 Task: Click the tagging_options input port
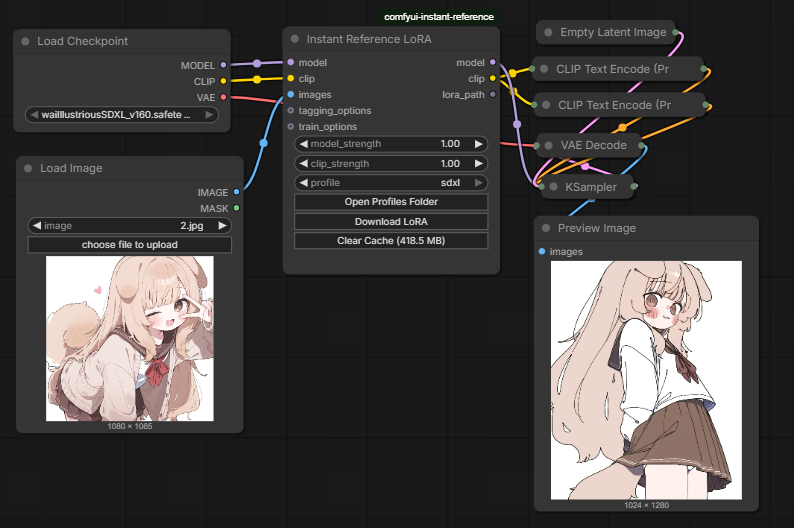coord(291,110)
